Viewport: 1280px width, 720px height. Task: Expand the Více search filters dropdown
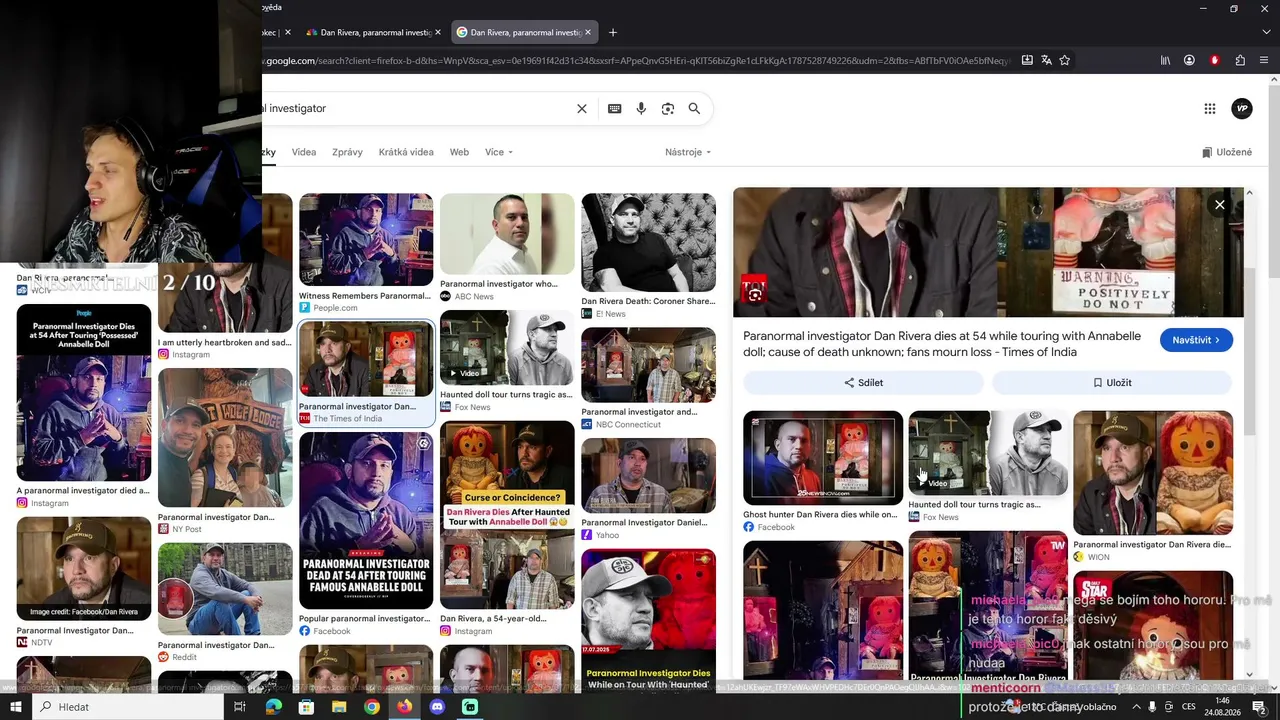[x=499, y=152]
